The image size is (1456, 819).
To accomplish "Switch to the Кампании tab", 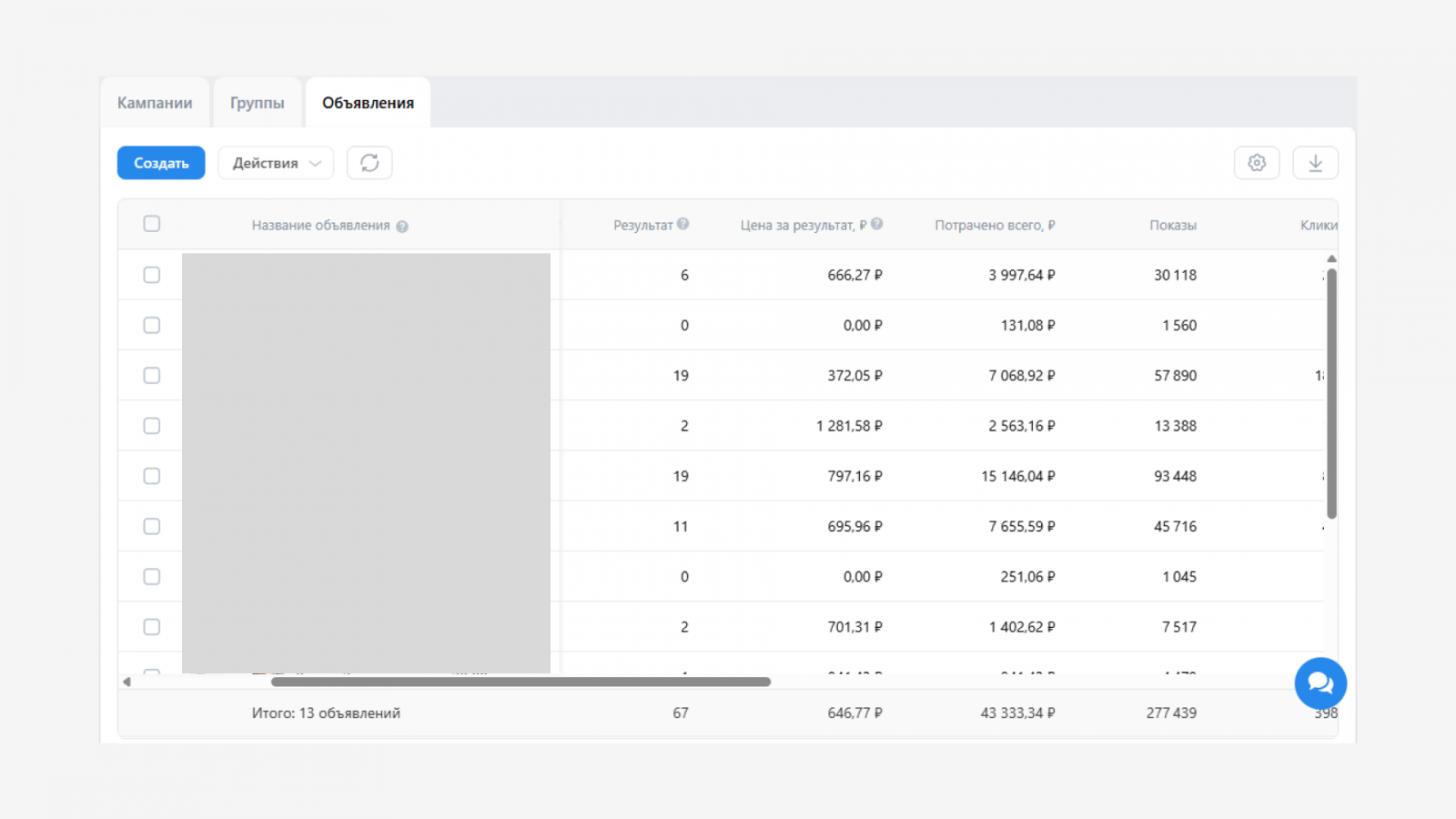I will pos(155,103).
